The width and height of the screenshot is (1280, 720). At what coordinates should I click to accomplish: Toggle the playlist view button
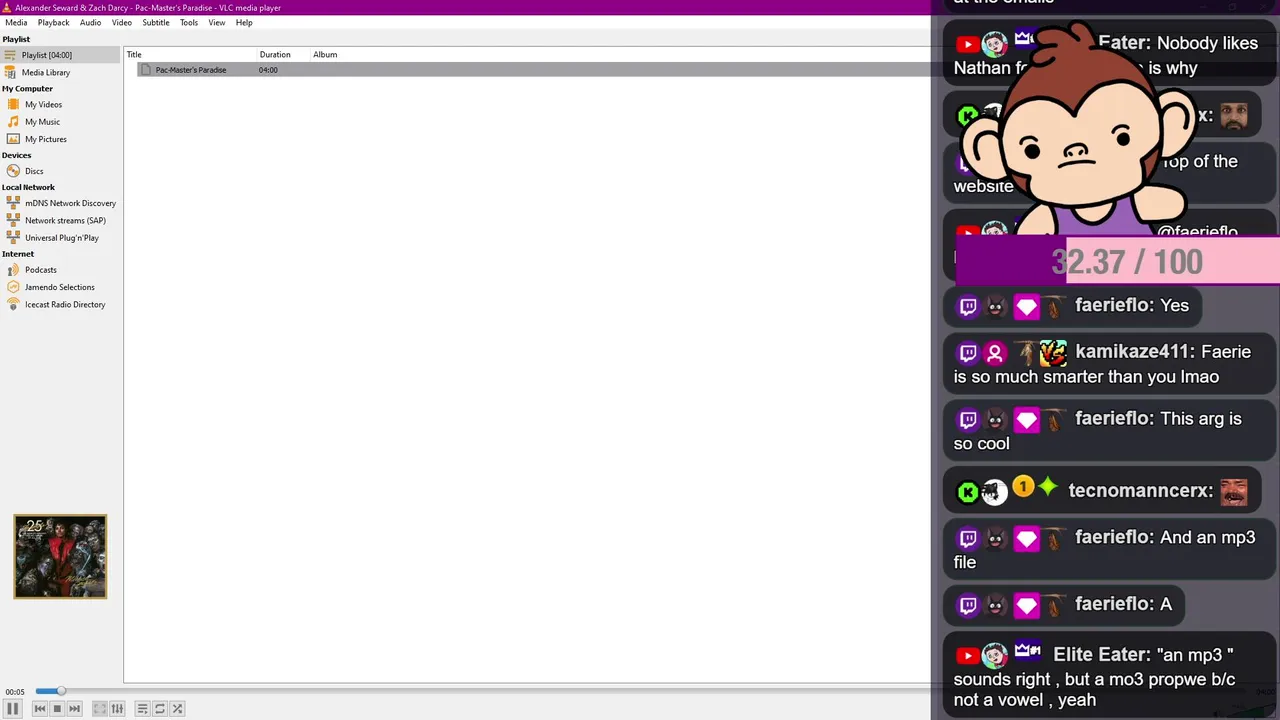[142, 708]
